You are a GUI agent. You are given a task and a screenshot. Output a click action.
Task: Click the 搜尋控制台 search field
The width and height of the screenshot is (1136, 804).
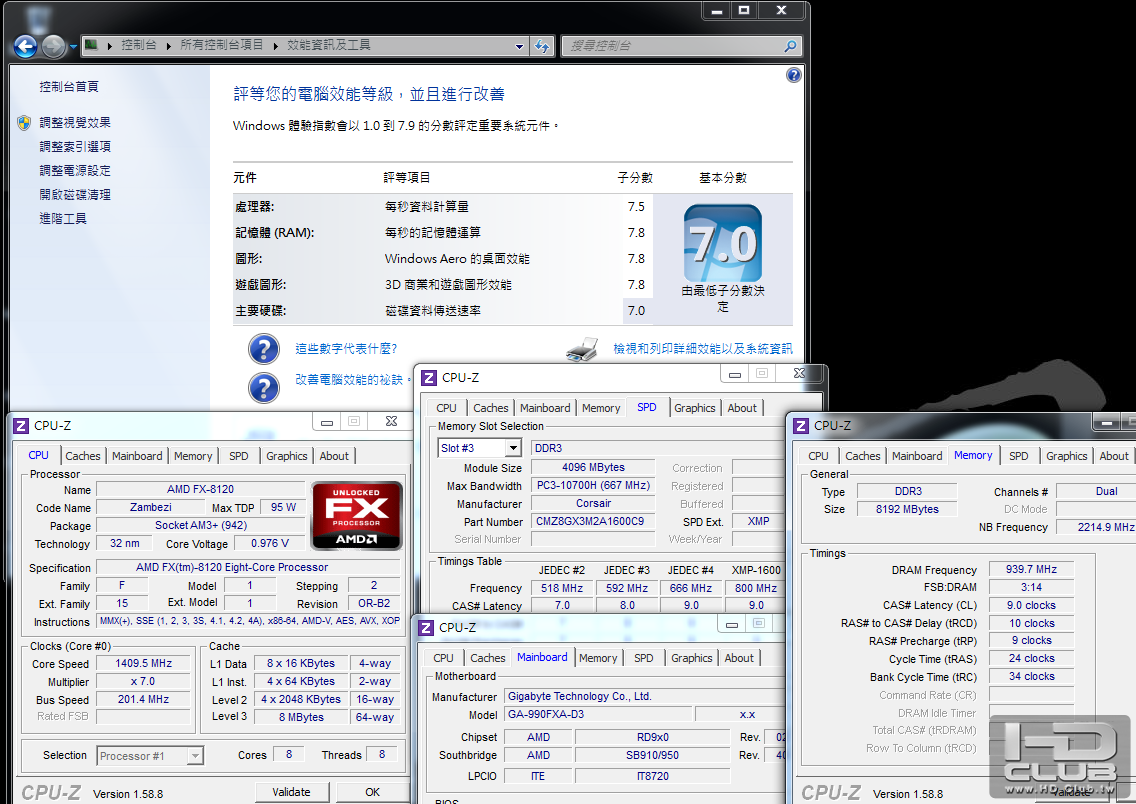point(672,46)
